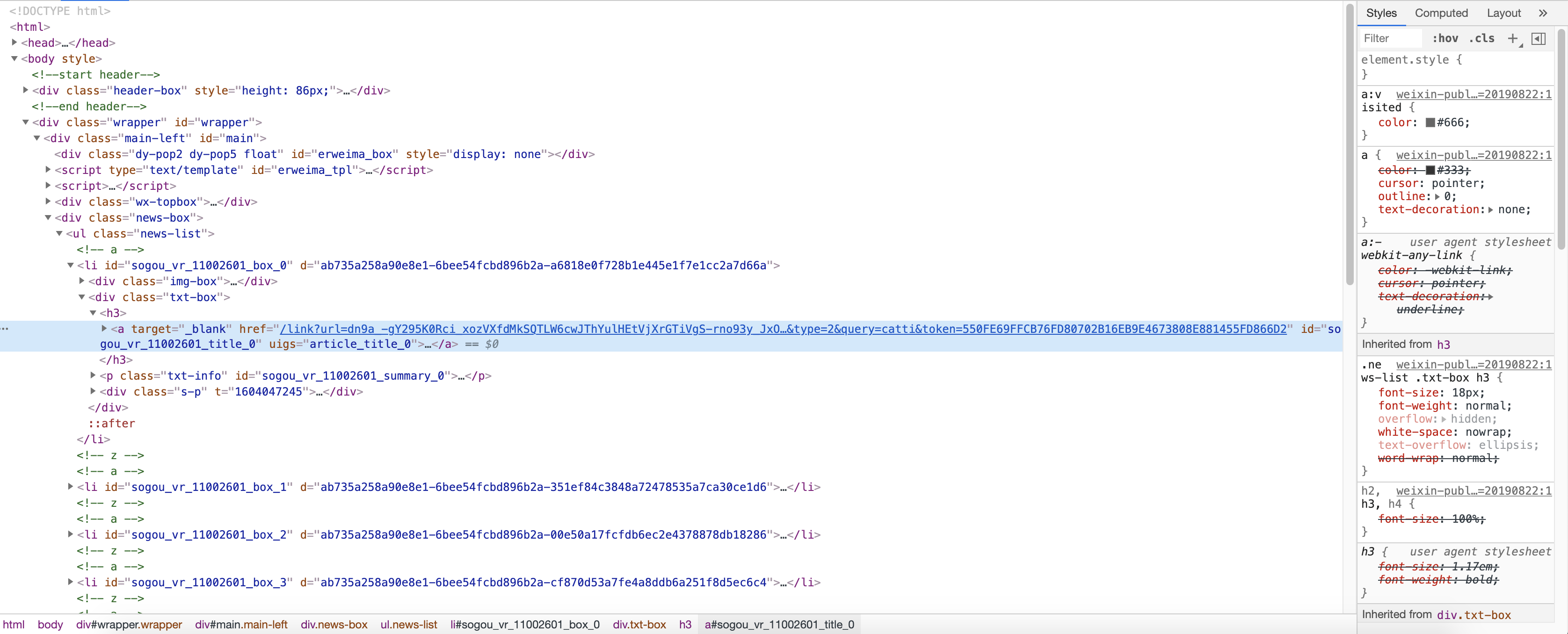Select ul.news-list in breadcrumb bar
Viewport: 1568px width, 634px height.
408,624
